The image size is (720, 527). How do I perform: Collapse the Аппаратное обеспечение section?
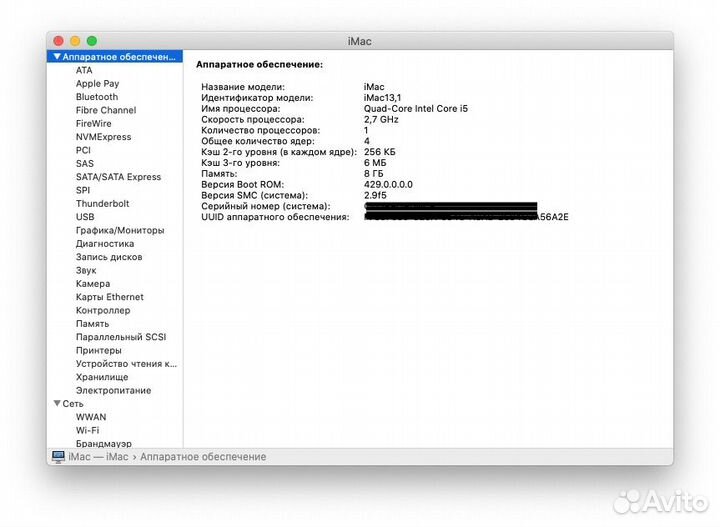coord(57,56)
